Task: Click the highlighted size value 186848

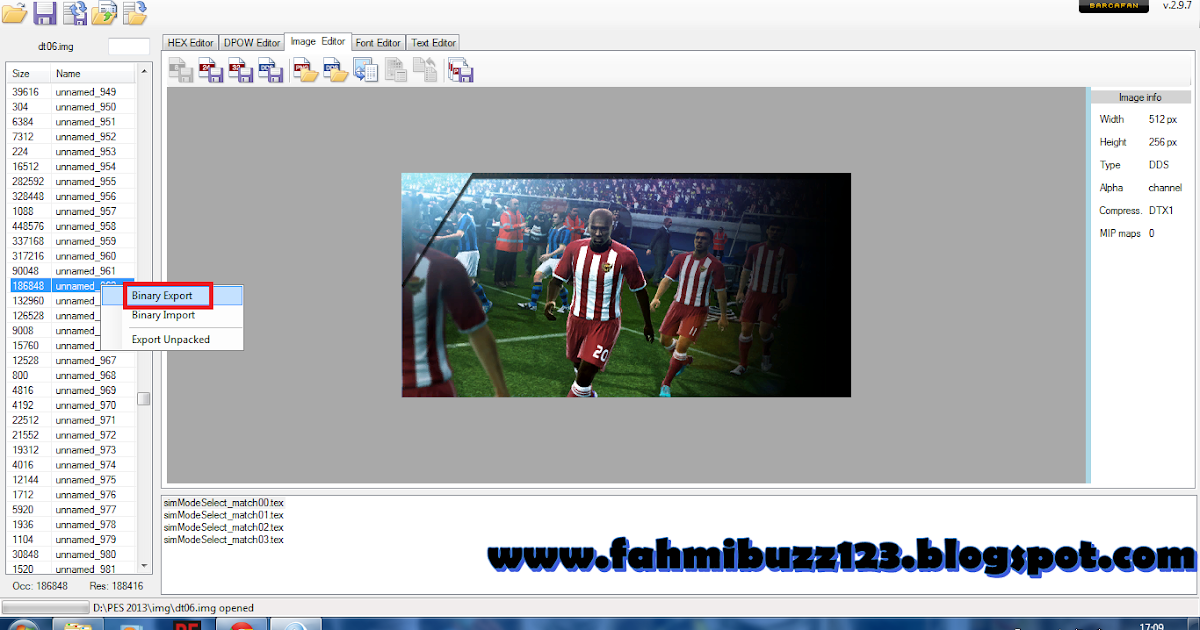Action: 27,286
